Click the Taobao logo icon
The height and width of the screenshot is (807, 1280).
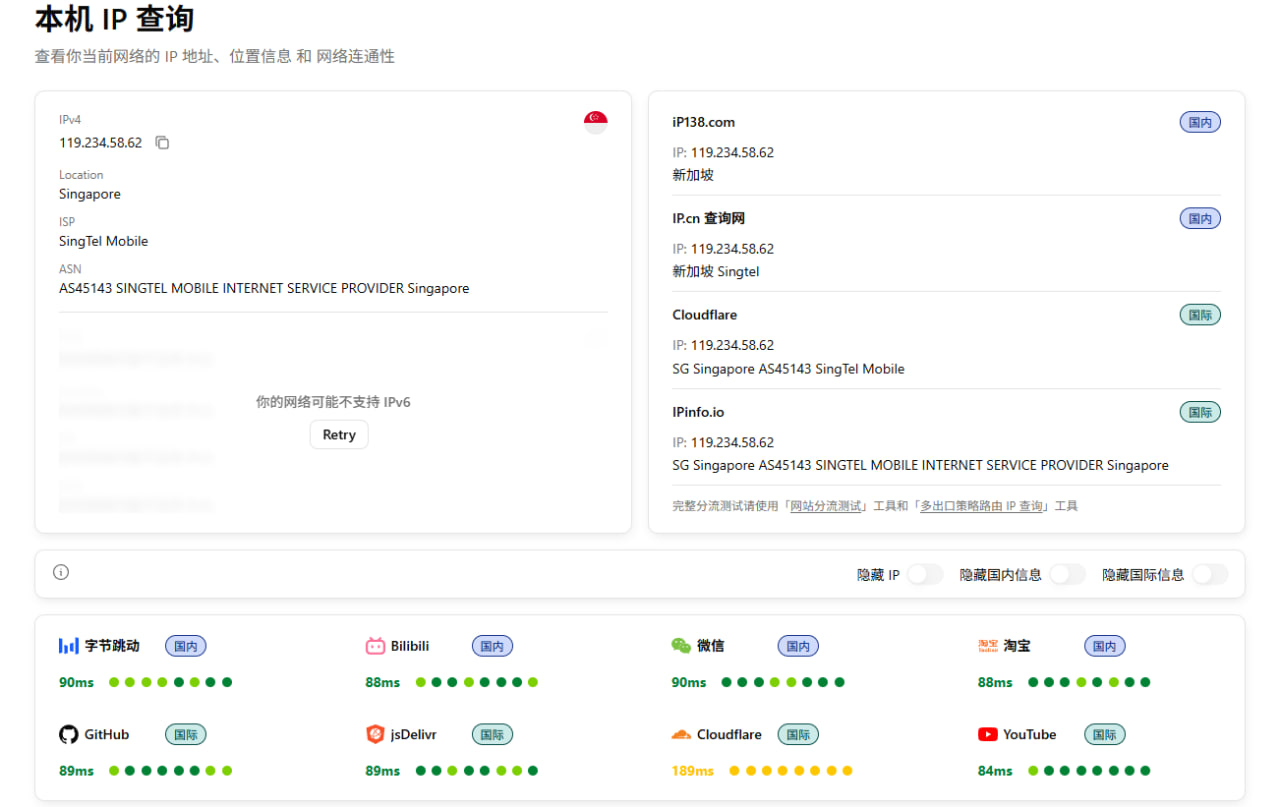pos(988,646)
